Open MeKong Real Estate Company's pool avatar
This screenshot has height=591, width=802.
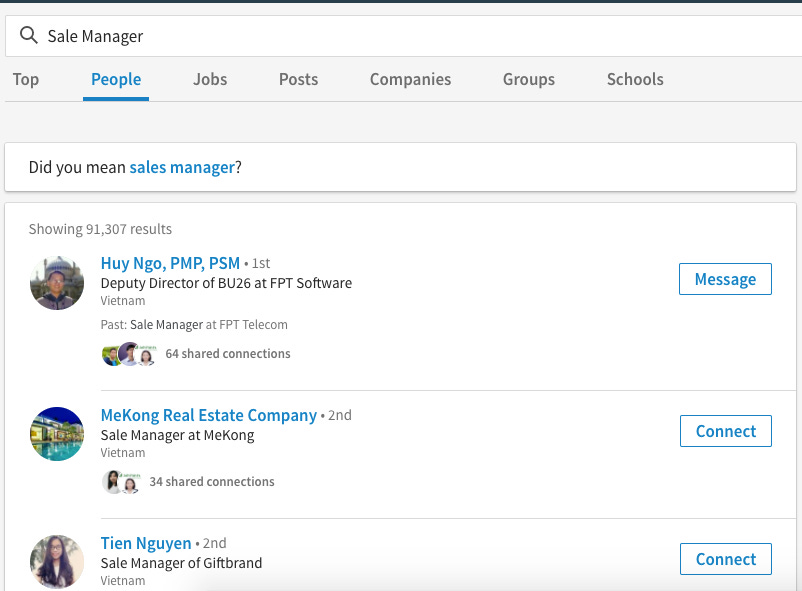pos(57,434)
